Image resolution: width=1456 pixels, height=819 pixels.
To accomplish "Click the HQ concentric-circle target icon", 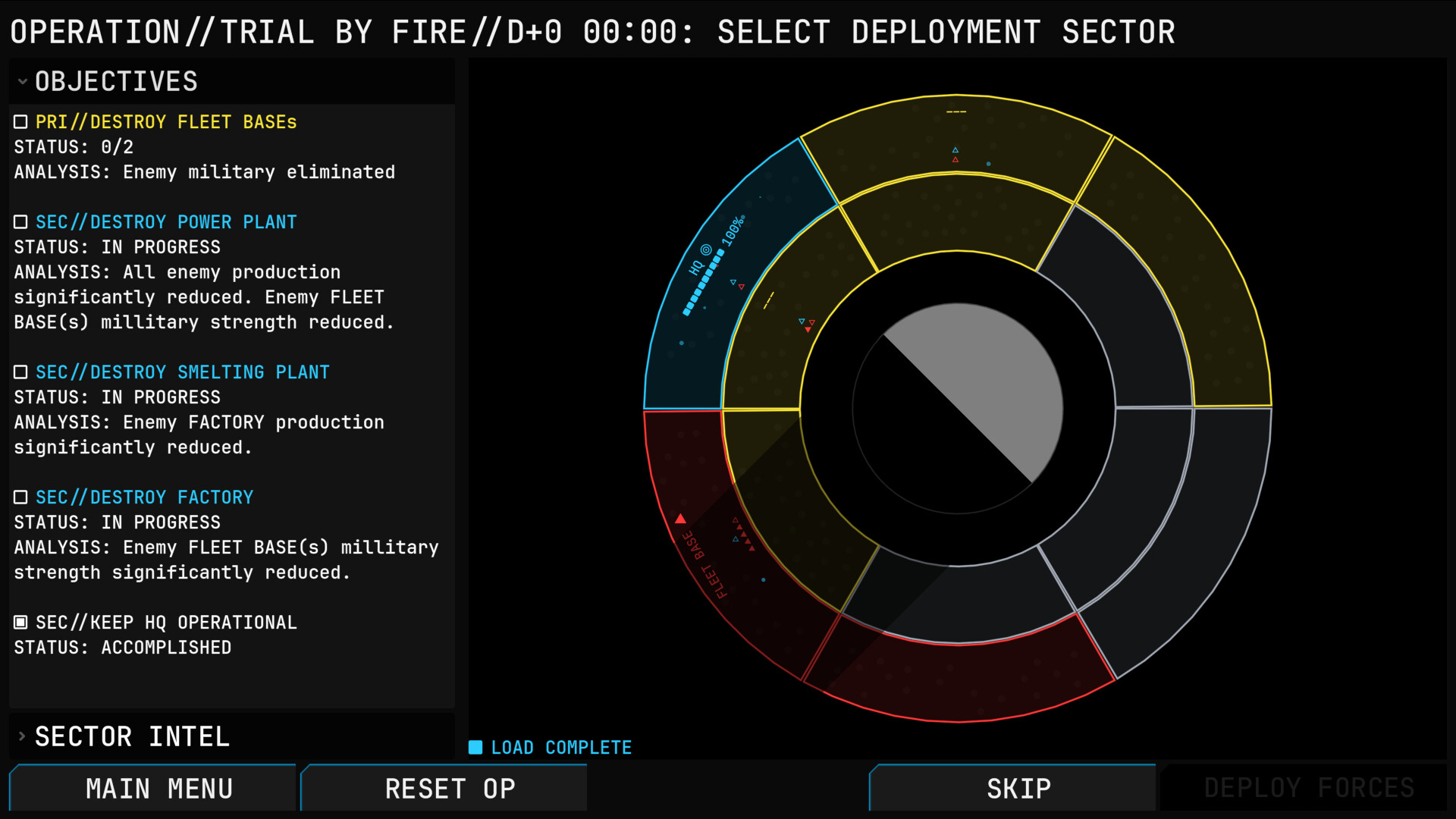I will pyautogui.click(x=706, y=249).
